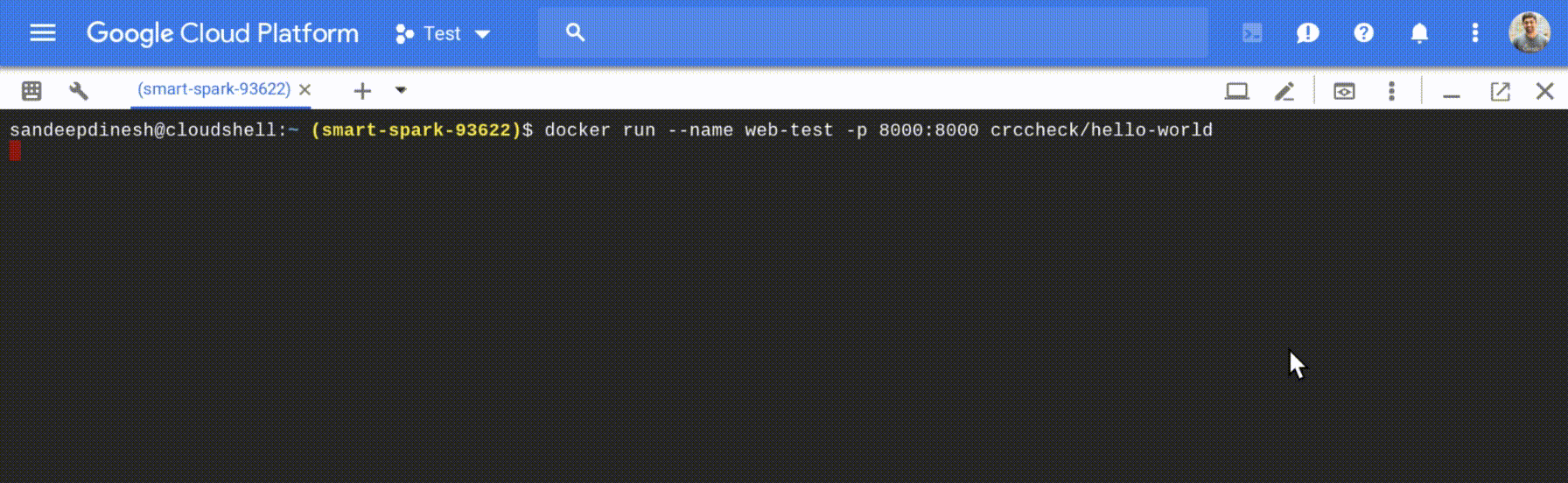View notifications bell
The image size is (1568, 483).
click(x=1419, y=33)
